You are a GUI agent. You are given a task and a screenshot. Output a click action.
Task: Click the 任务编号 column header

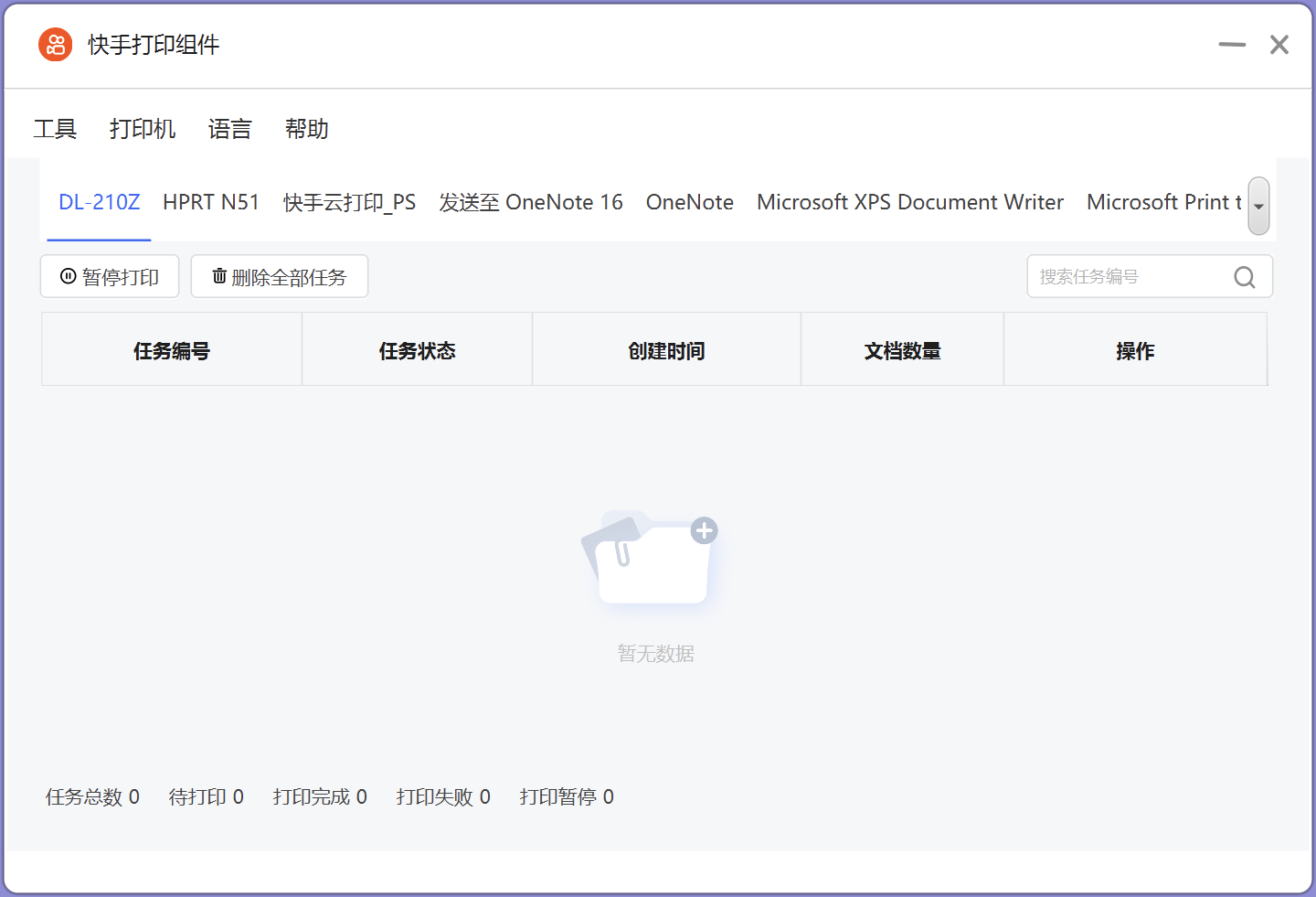tap(172, 350)
